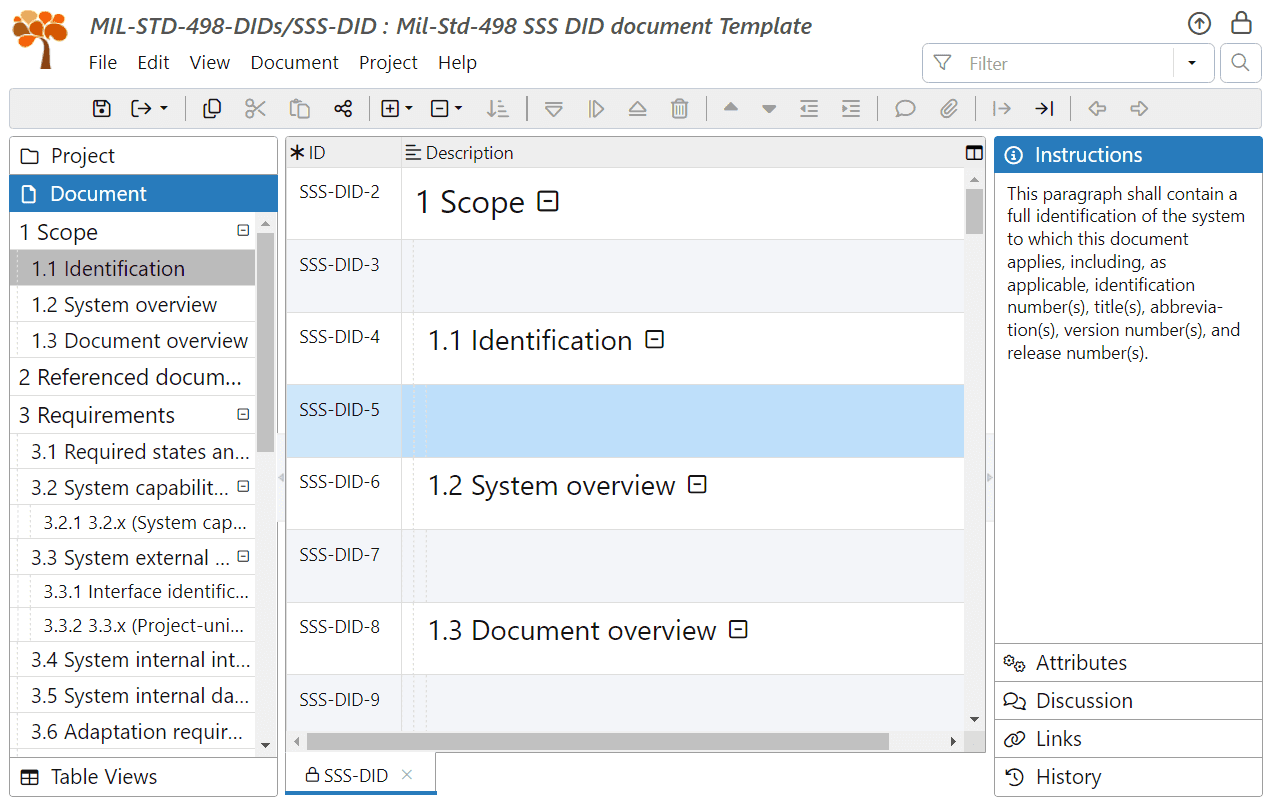
Task: Open the Insert item plus dropdown
Action: coord(397,109)
